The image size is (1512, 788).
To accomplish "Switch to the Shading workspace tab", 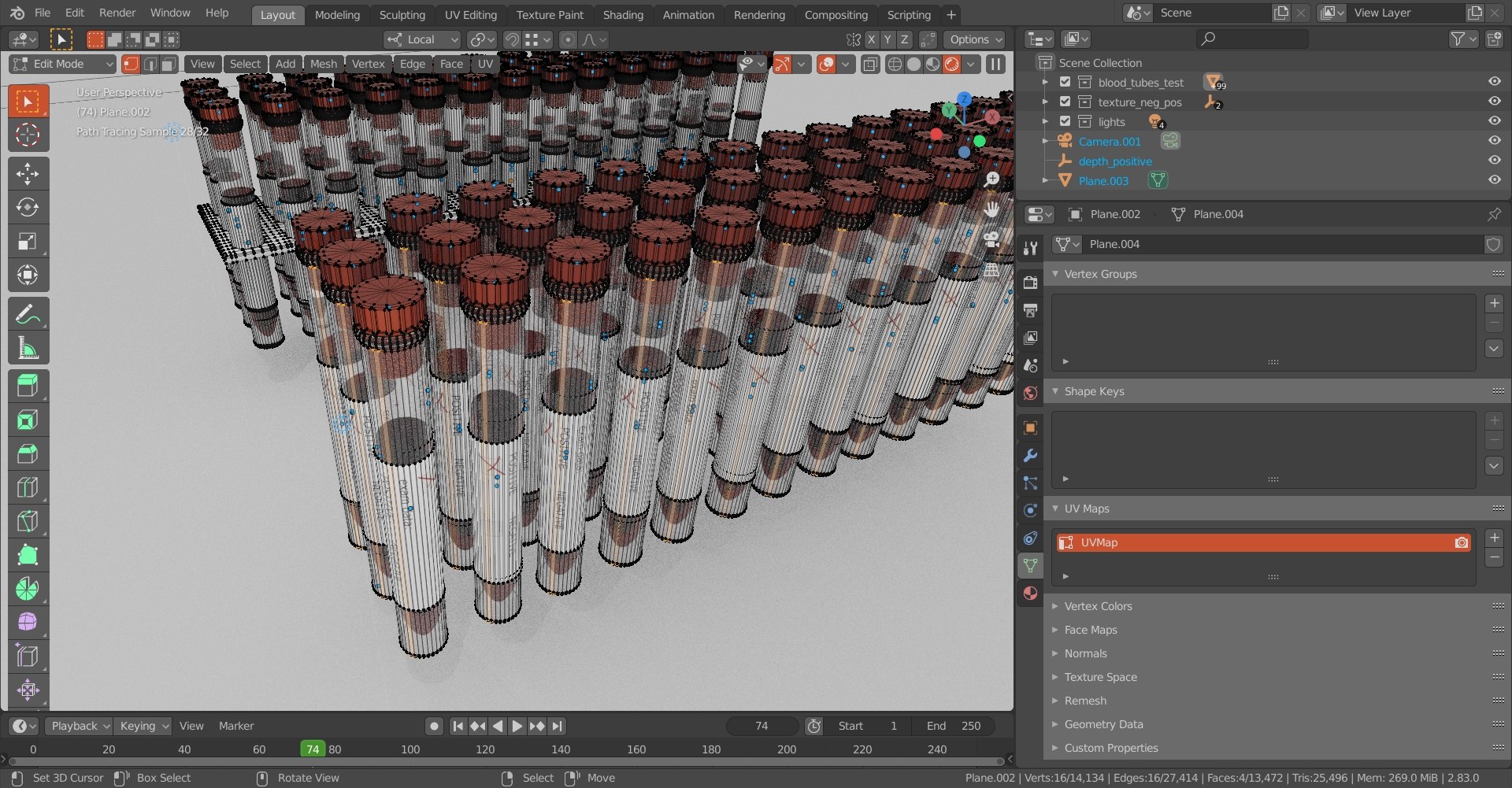I will click(623, 15).
